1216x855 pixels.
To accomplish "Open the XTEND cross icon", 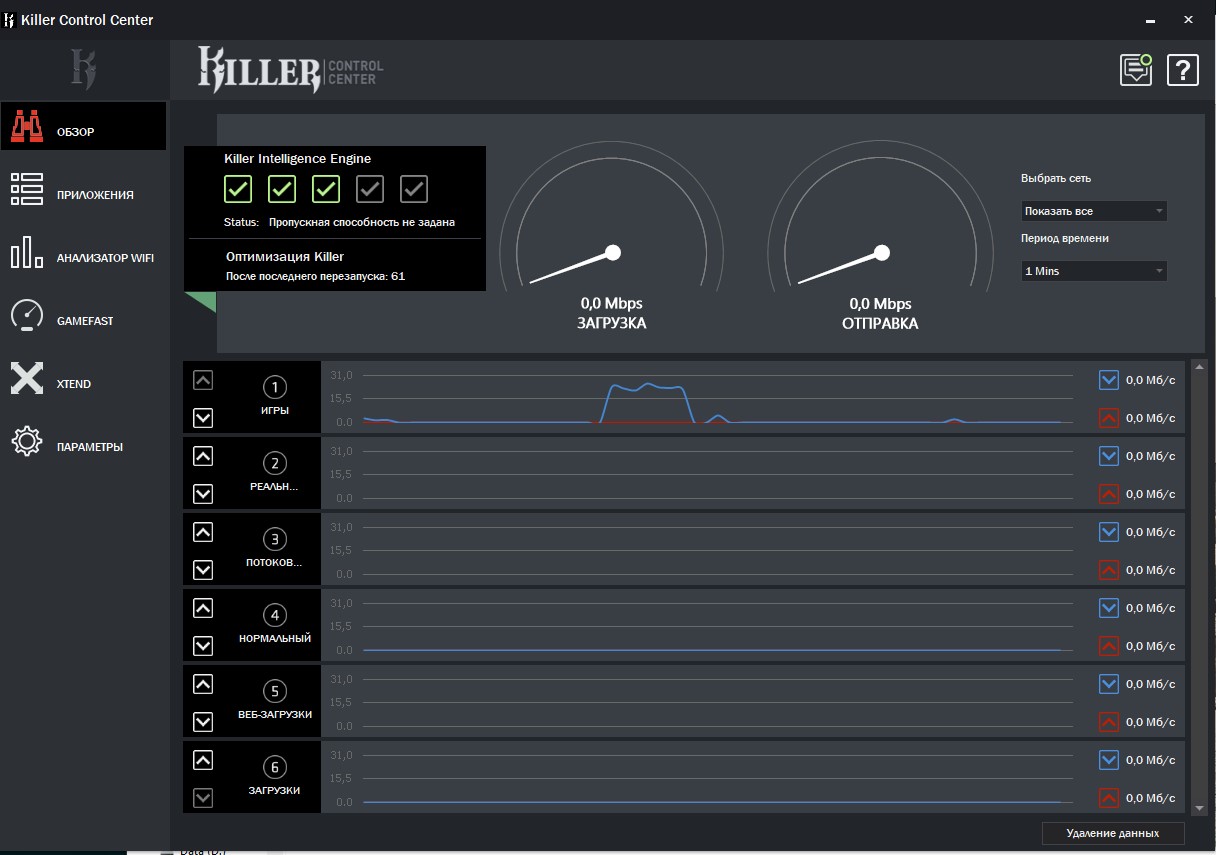I will (27, 379).
